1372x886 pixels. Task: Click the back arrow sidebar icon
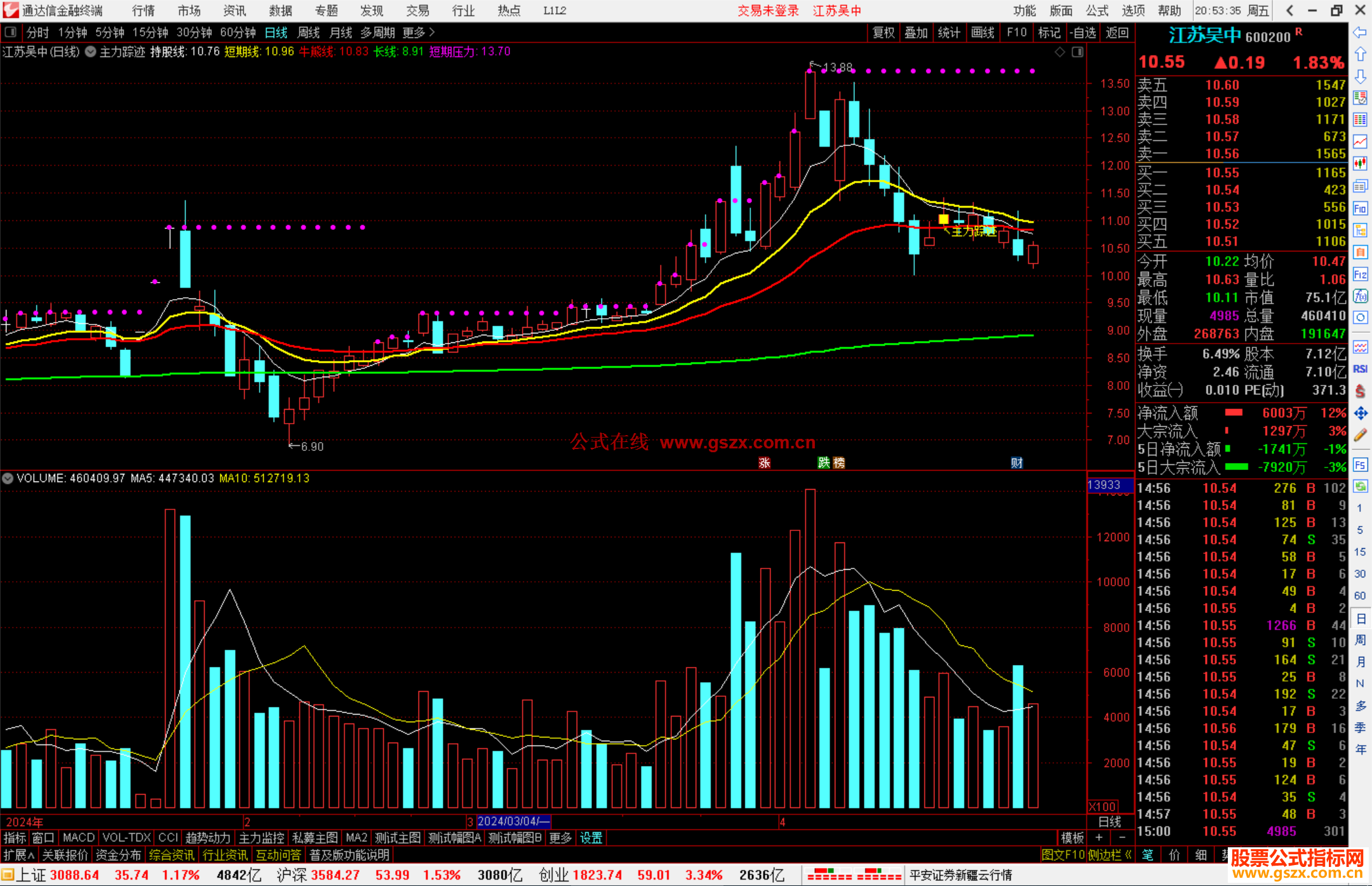pyautogui.click(x=1360, y=32)
